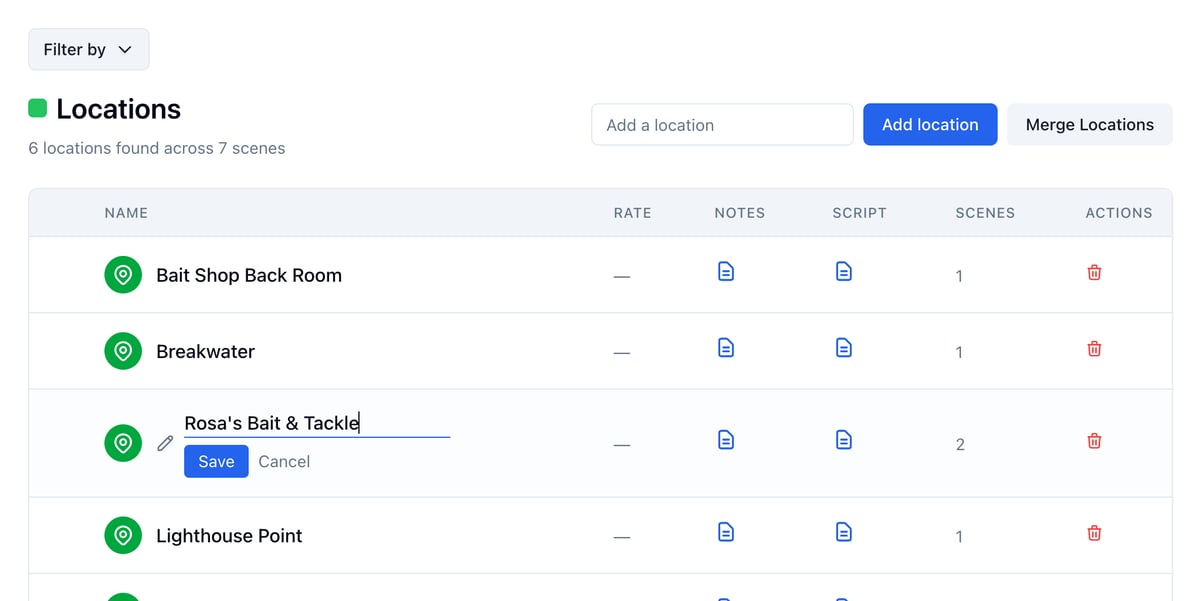The image size is (1200, 601).
Task: Click the SCRIPT column header
Action: [x=859, y=213]
